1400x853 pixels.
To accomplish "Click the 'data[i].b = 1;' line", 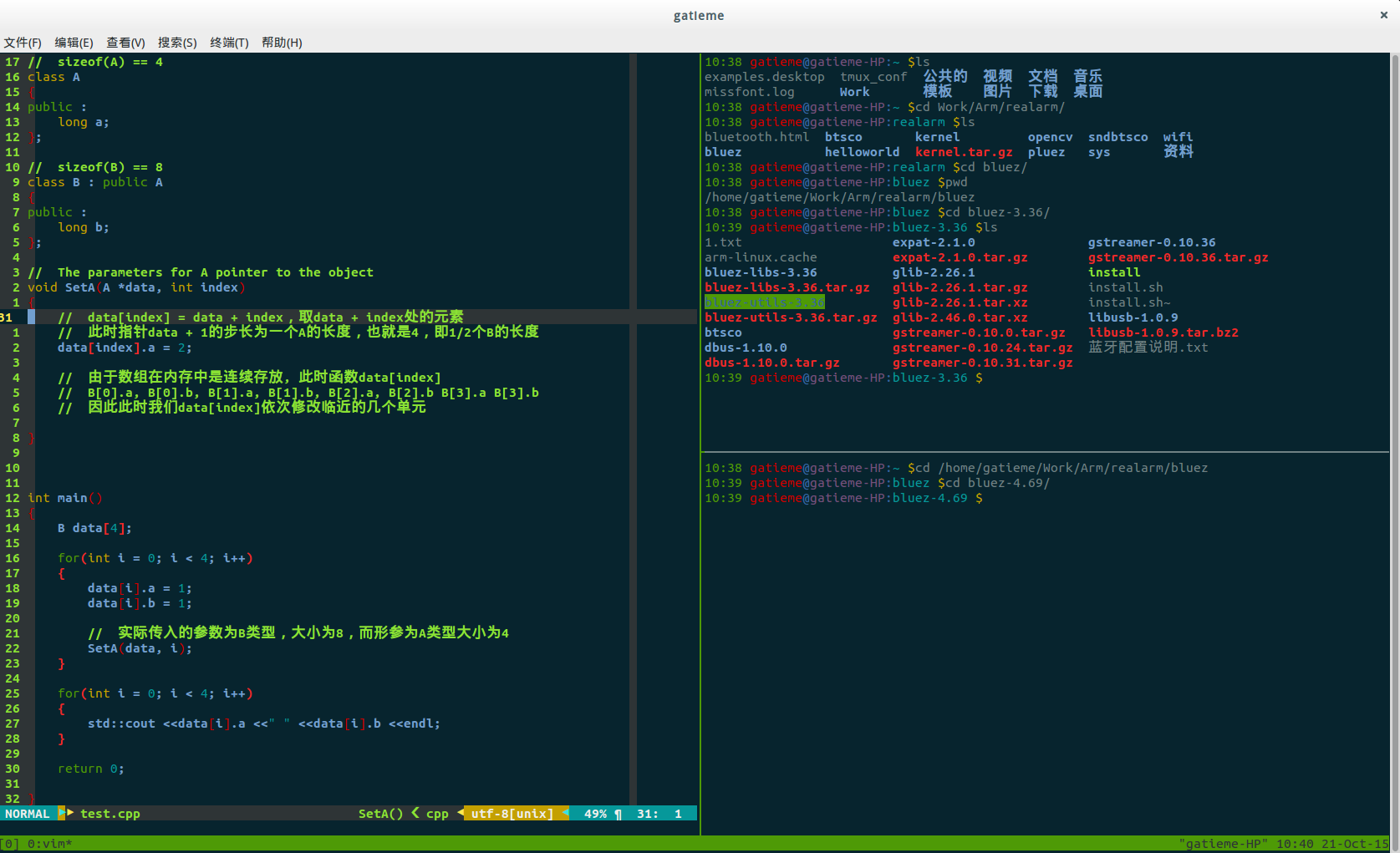I will pyautogui.click(x=140, y=603).
